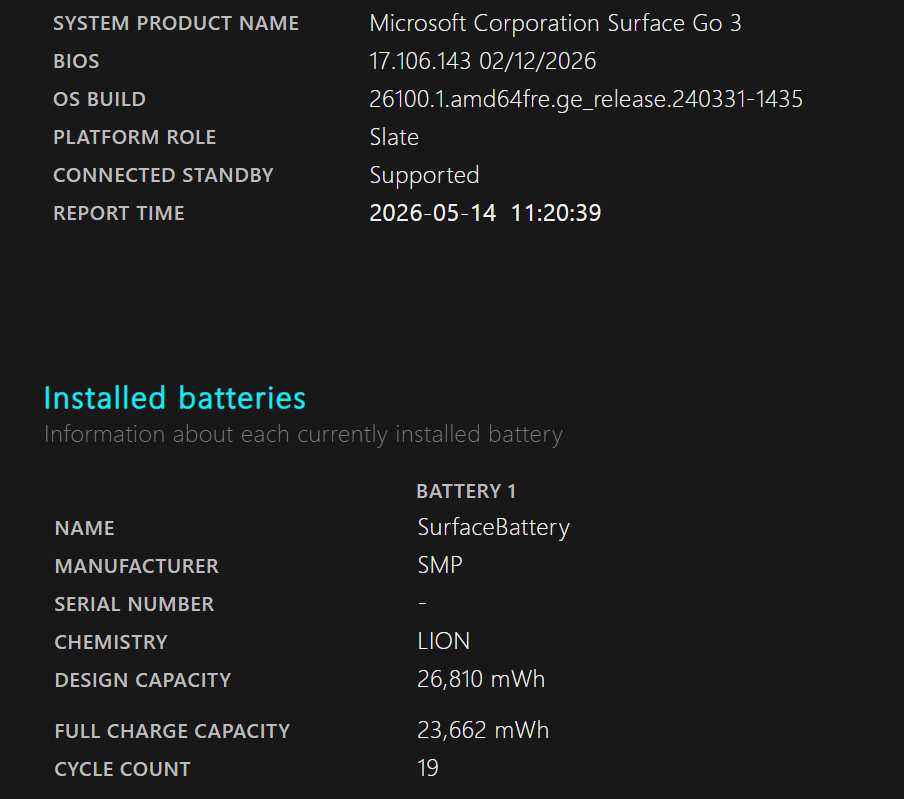Select the 'SYSTEM PRODUCT NAME' label
This screenshot has width=904, height=799.
pyautogui.click(x=176, y=23)
